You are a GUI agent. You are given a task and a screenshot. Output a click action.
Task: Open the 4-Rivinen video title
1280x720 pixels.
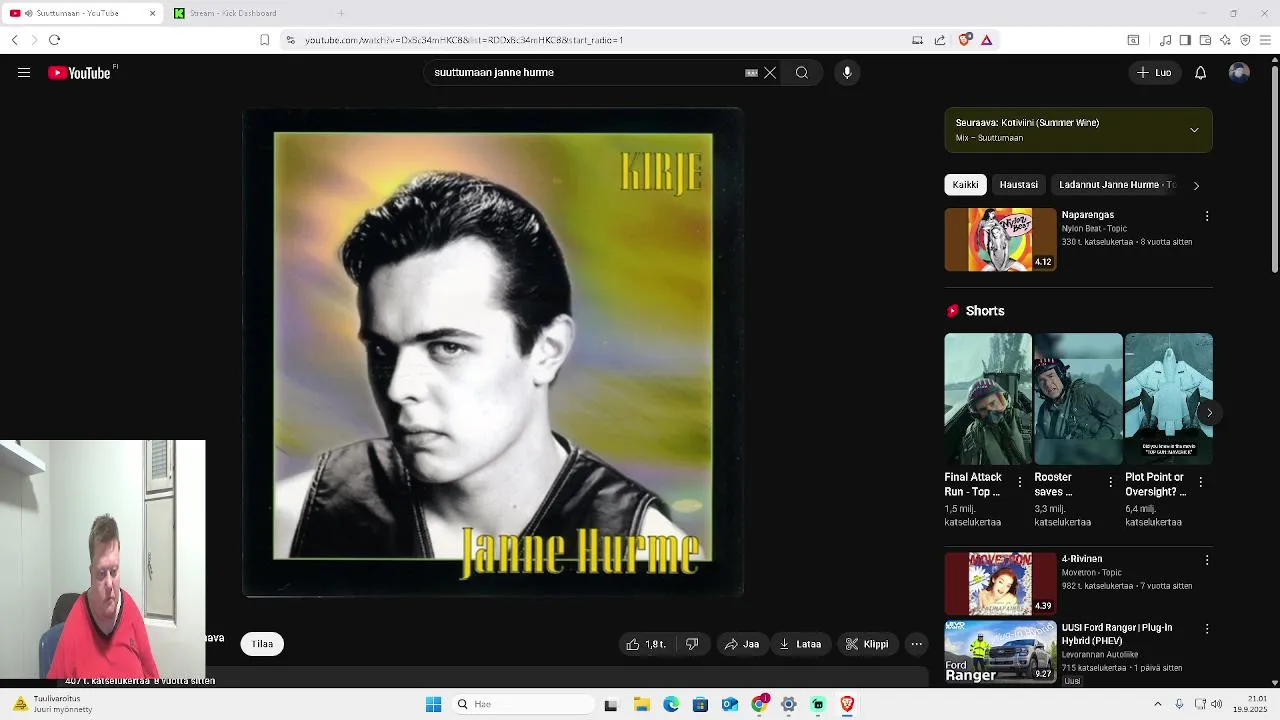pos(1082,559)
